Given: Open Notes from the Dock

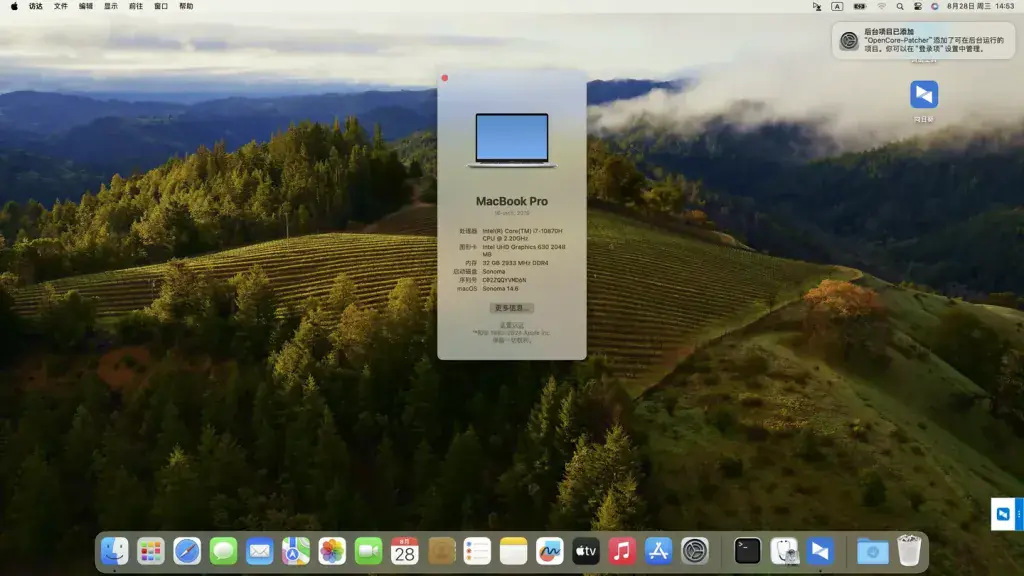Looking at the screenshot, I should [513, 551].
